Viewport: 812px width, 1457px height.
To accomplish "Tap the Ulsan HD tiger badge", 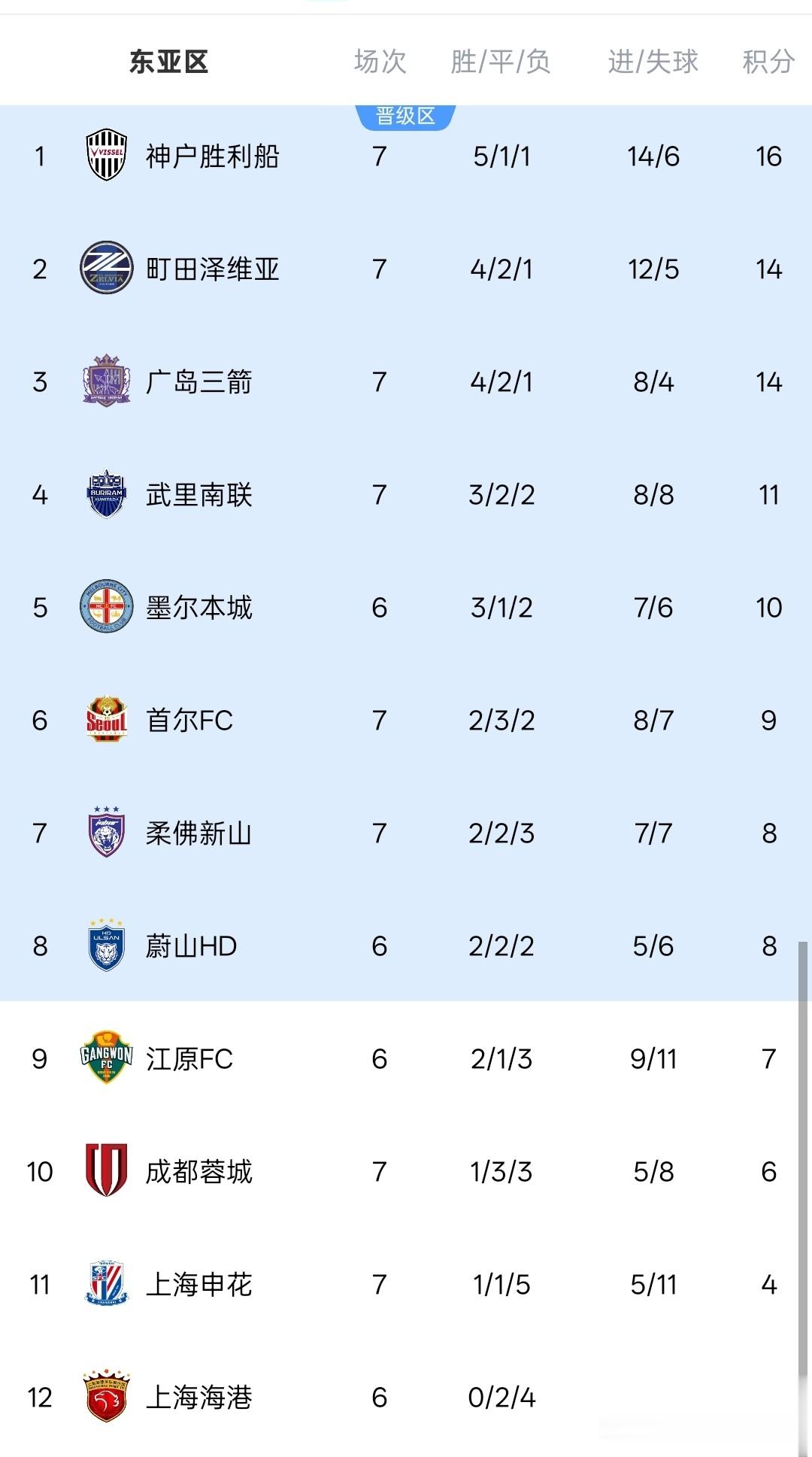I will pyautogui.click(x=106, y=946).
